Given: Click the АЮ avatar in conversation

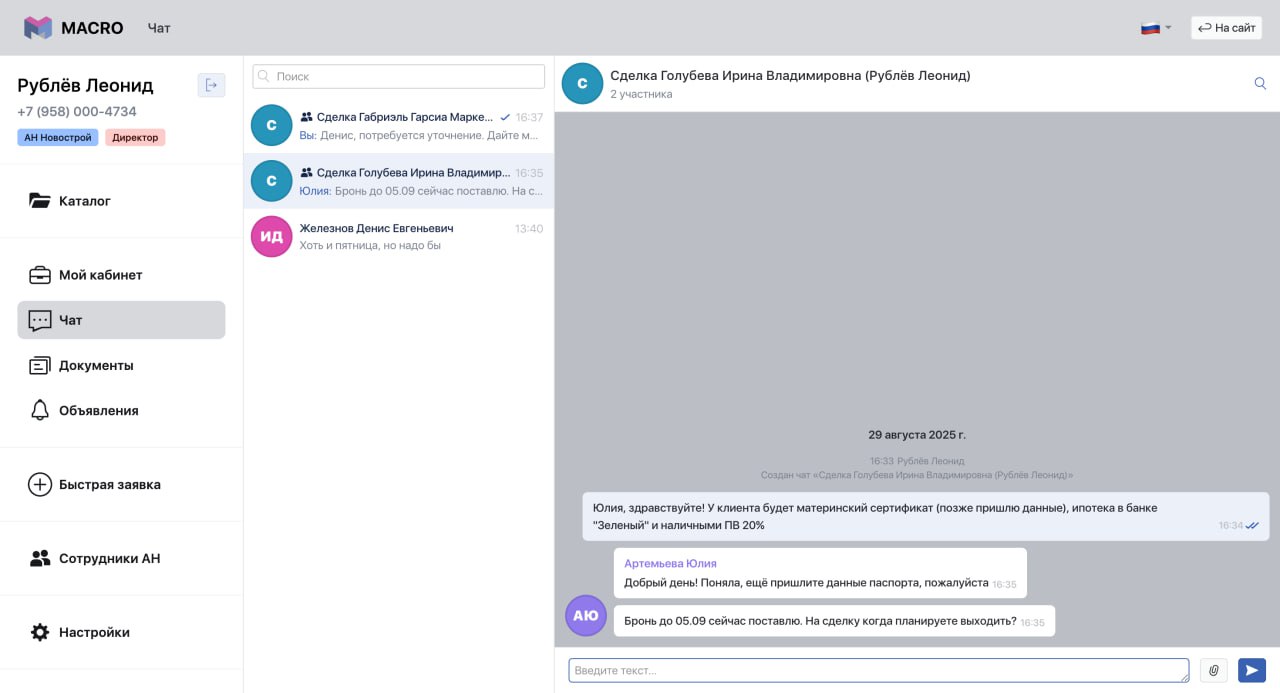Looking at the screenshot, I should tap(586, 616).
